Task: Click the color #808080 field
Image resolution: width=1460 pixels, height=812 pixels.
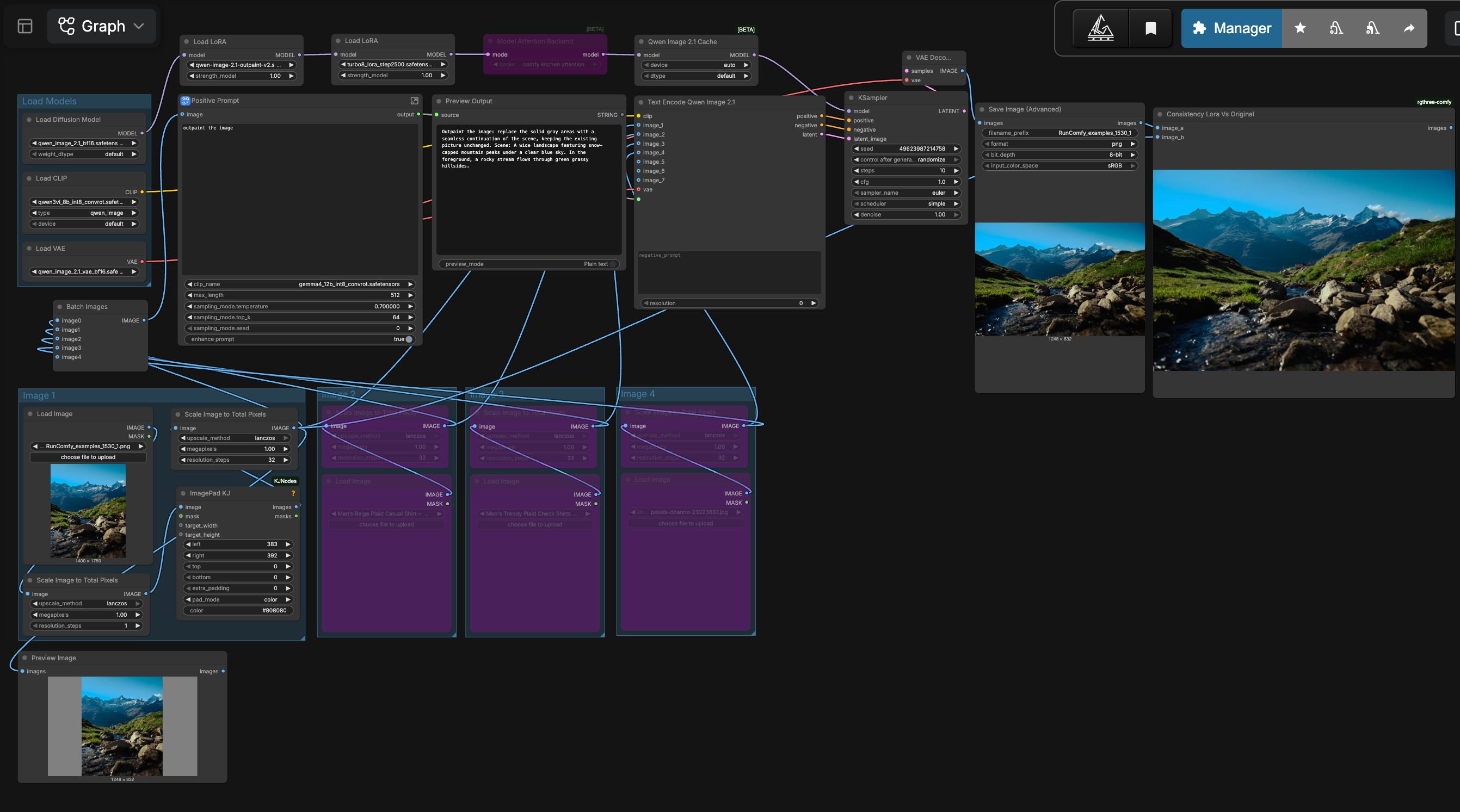Action: pos(237,610)
